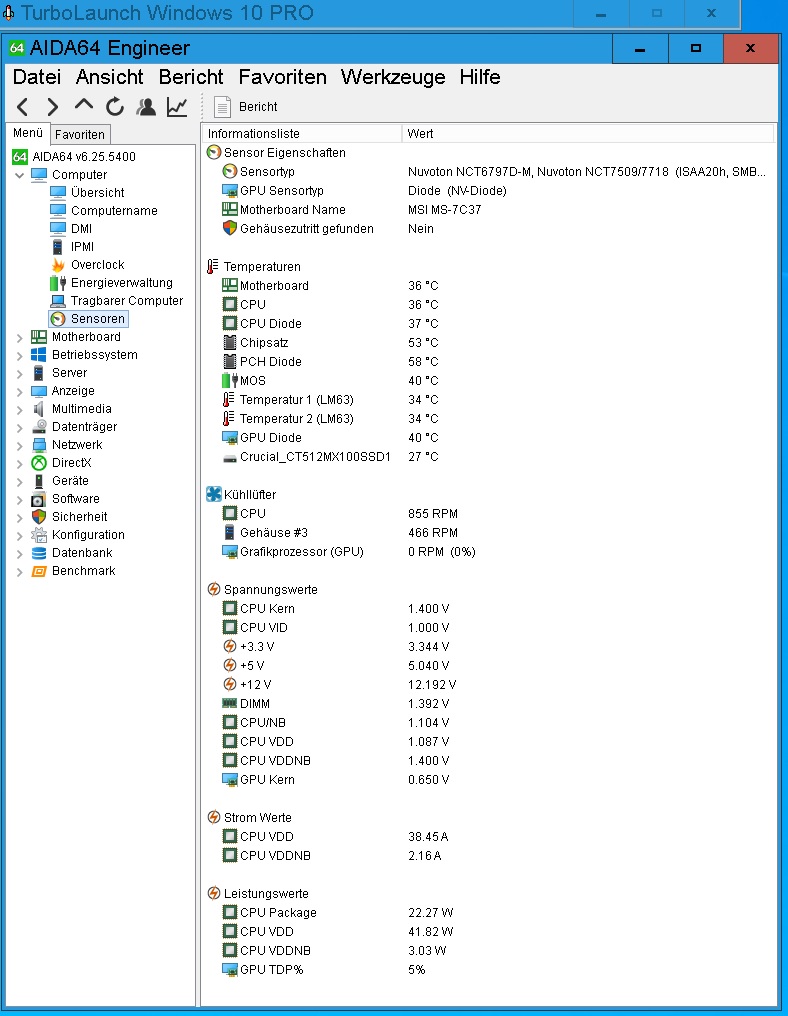Click the Overclock flame icon
Viewport: 788px width, 1016px height.
pos(58,265)
